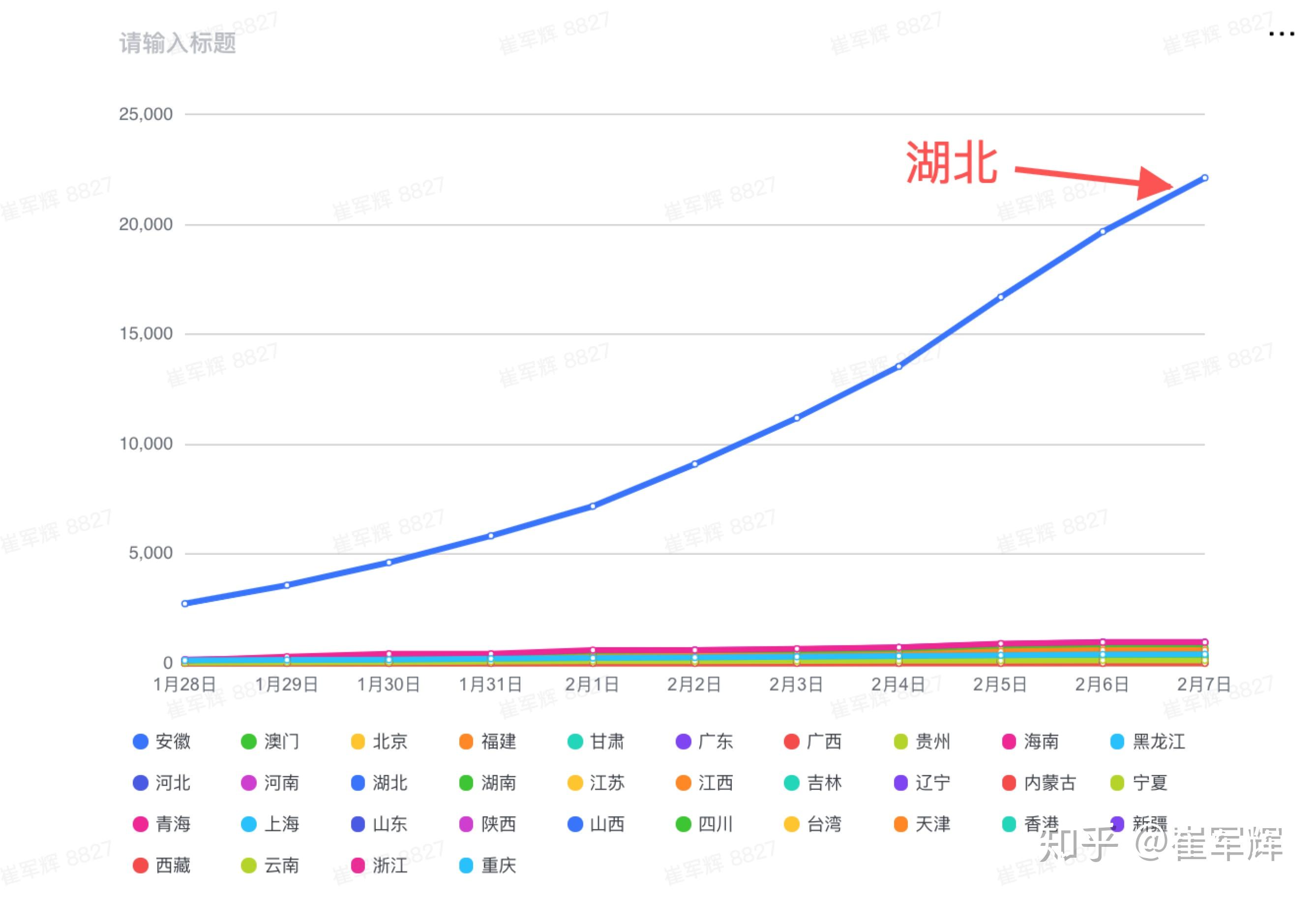Click the 1月30日 x-axis label
The width and height of the screenshot is (1316, 897).
(x=389, y=685)
